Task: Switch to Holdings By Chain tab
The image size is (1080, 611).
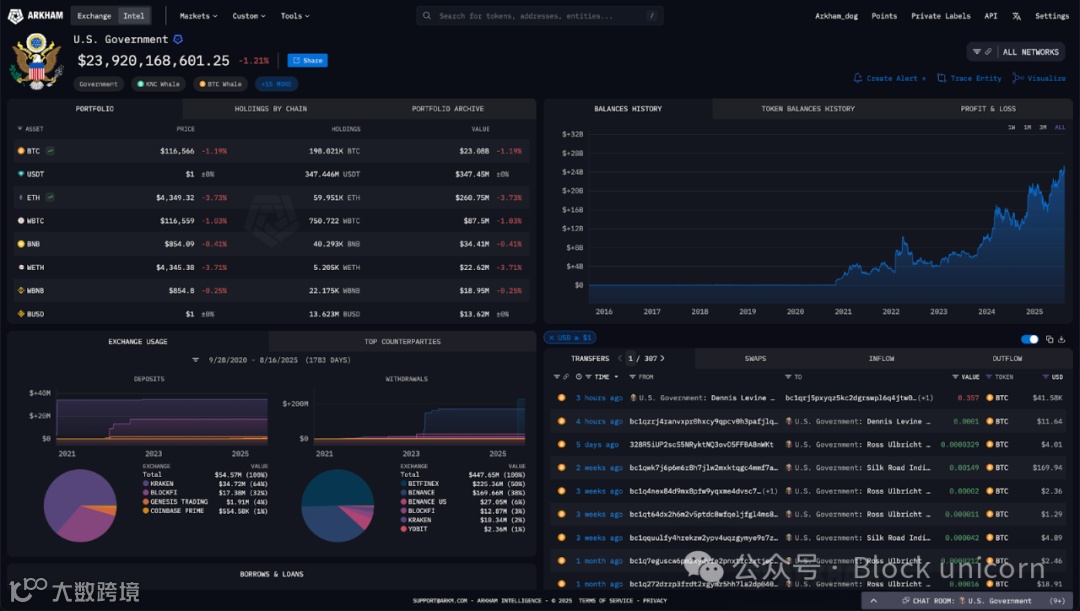Action: pos(271,109)
